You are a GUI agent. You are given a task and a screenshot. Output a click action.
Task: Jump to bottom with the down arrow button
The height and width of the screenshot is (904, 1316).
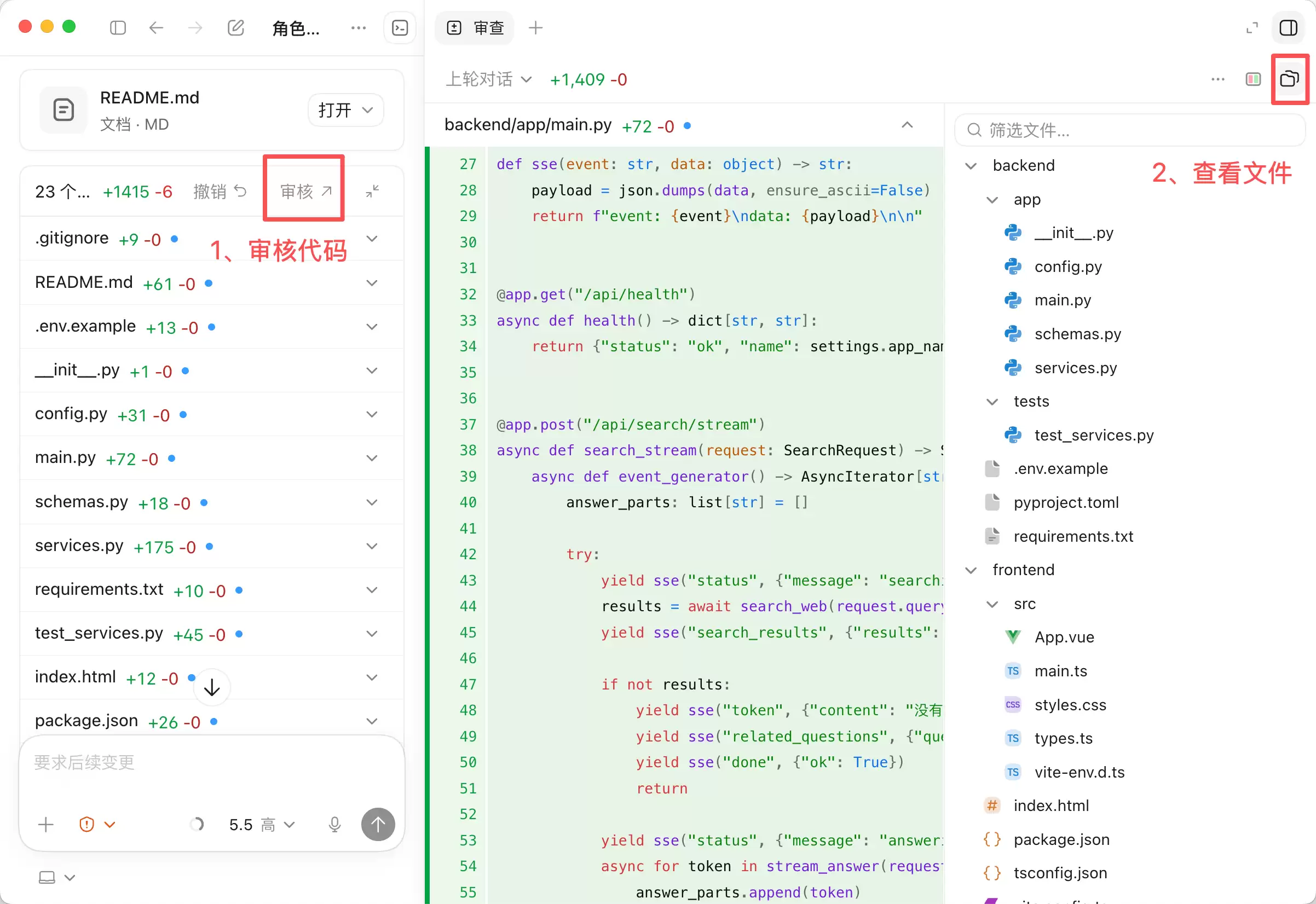212,688
